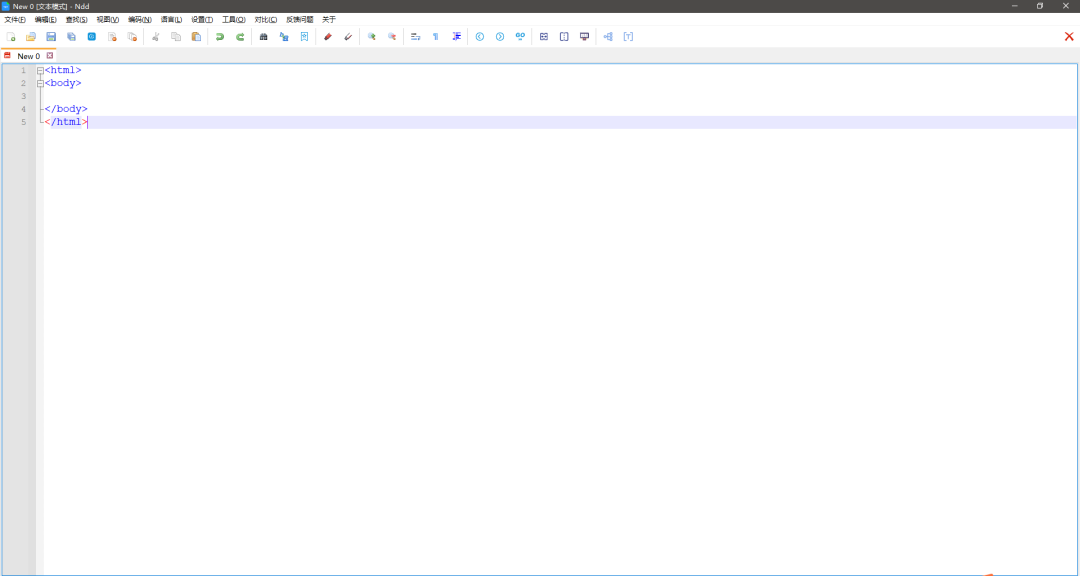Image resolution: width=1080 pixels, height=576 pixels.
Task: Open the 反馈问题 menu
Action: pyautogui.click(x=300, y=20)
